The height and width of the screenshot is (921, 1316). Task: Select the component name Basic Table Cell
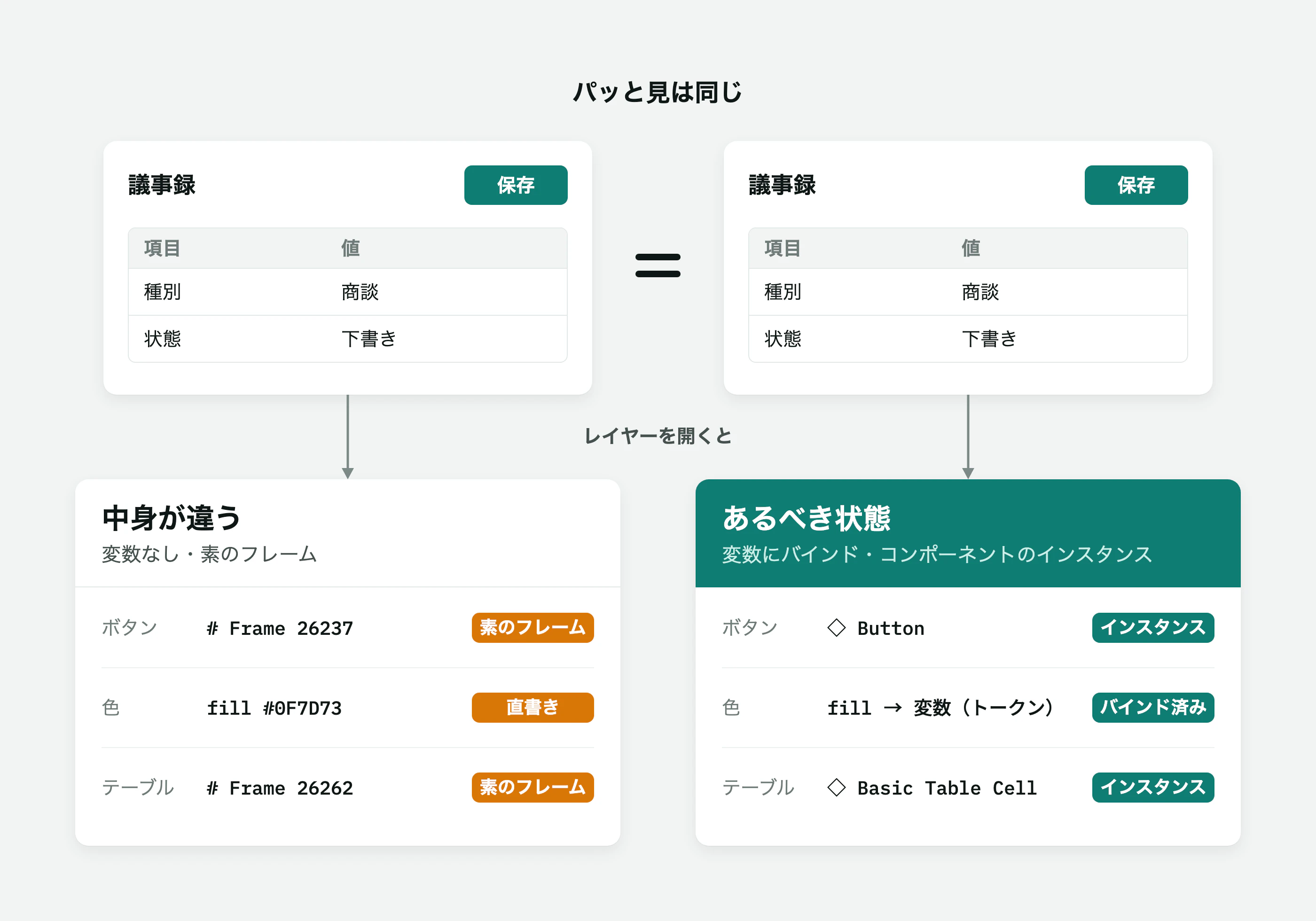947,788
